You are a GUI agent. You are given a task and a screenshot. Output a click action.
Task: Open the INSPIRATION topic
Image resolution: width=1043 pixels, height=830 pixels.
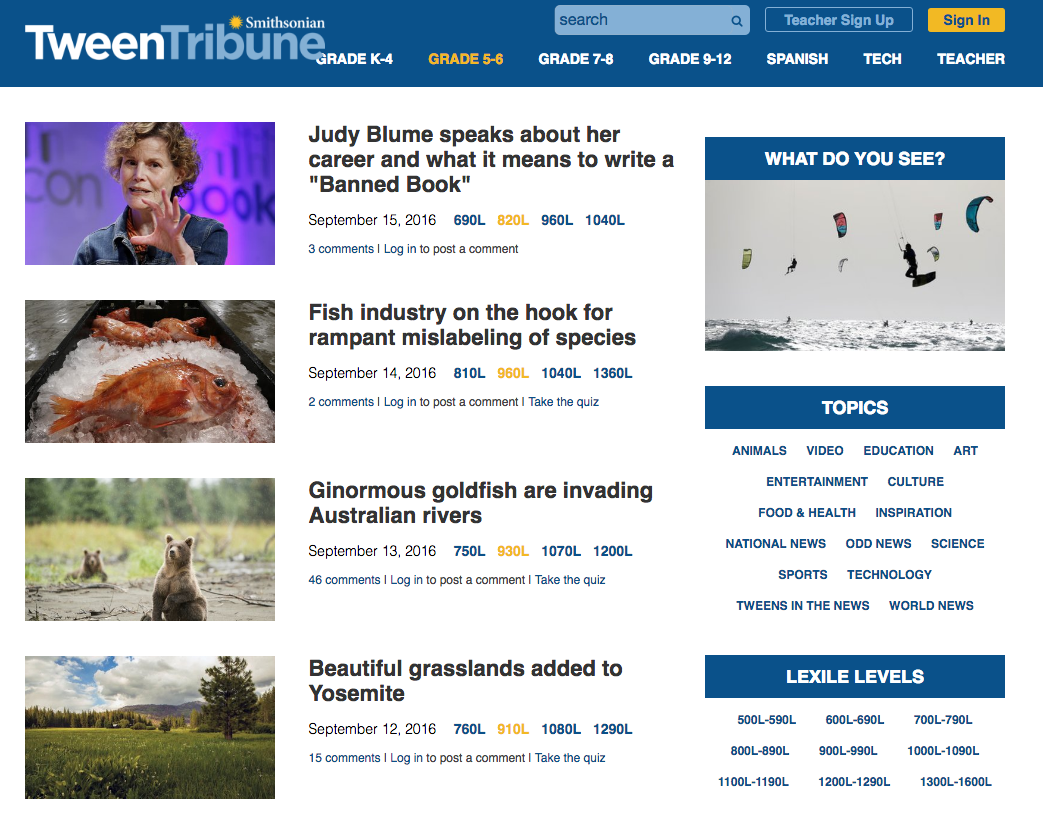click(x=913, y=513)
